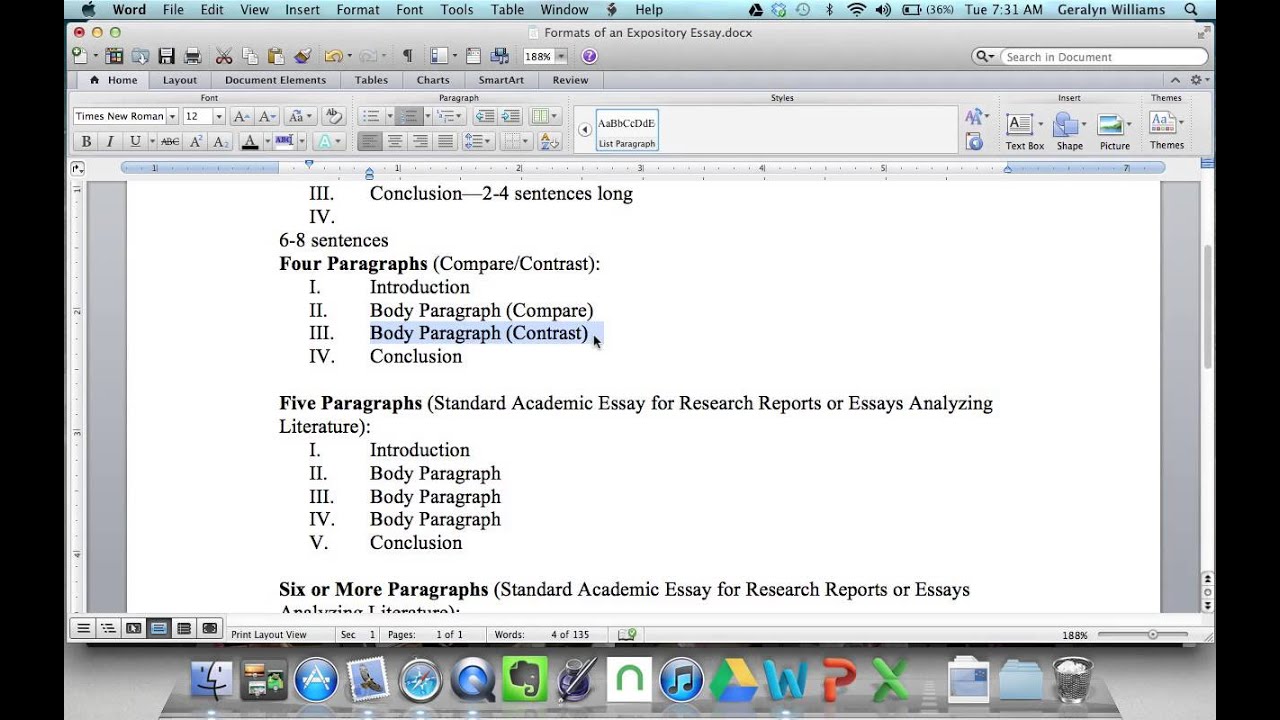Open Word Help purple question icon
The width and height of the screenshot is (1280, 720).
click(589, 56)
